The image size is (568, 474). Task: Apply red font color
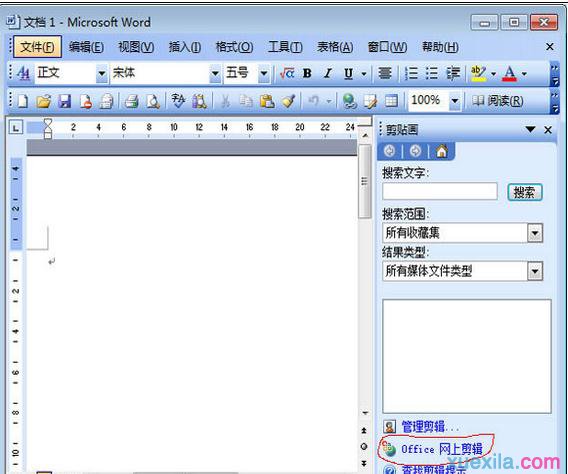(x=509, y=74)
